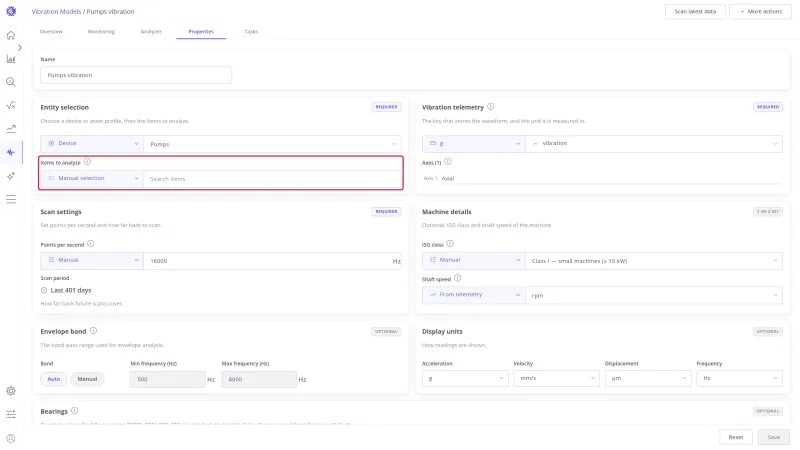Show info icon for Points per second

91,244
